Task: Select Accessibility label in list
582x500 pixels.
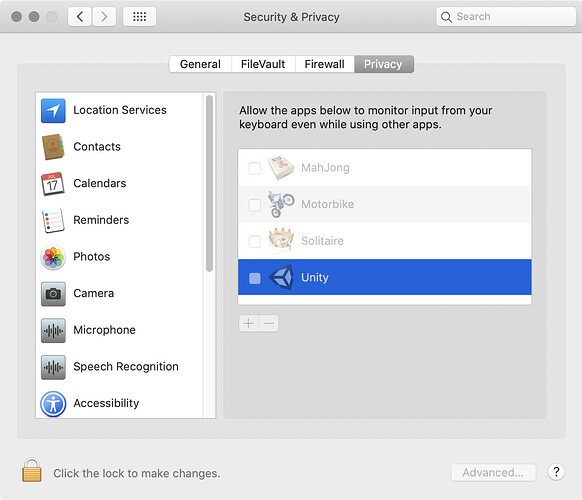Action: tap(106, 403)
